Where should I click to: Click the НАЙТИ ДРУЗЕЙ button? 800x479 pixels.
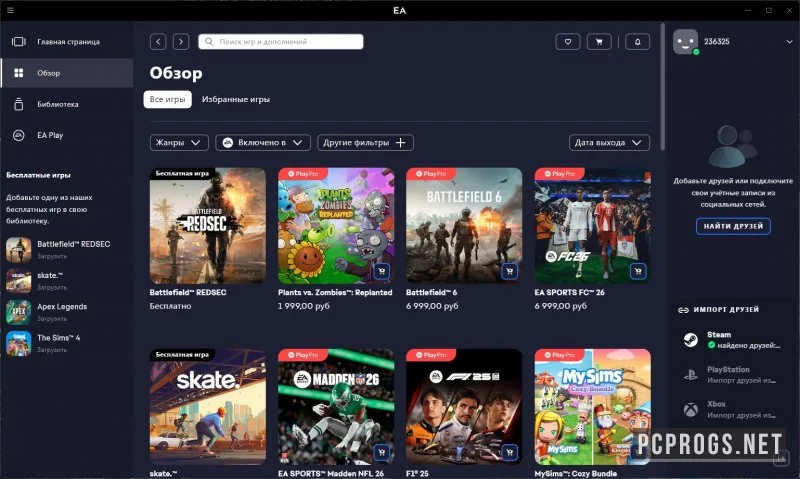[733, 226]
